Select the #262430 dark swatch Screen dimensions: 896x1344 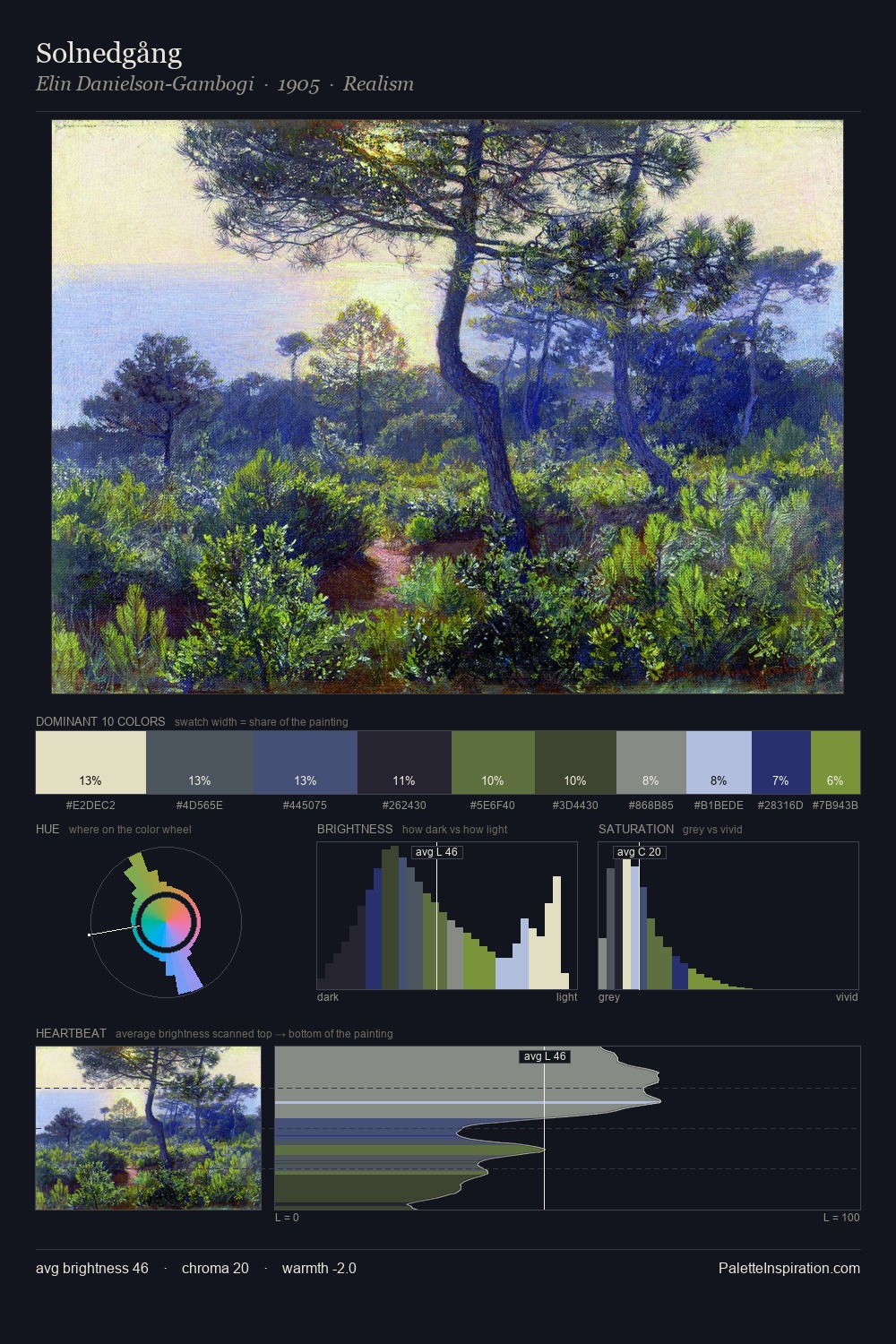click(x=404, y=762)
